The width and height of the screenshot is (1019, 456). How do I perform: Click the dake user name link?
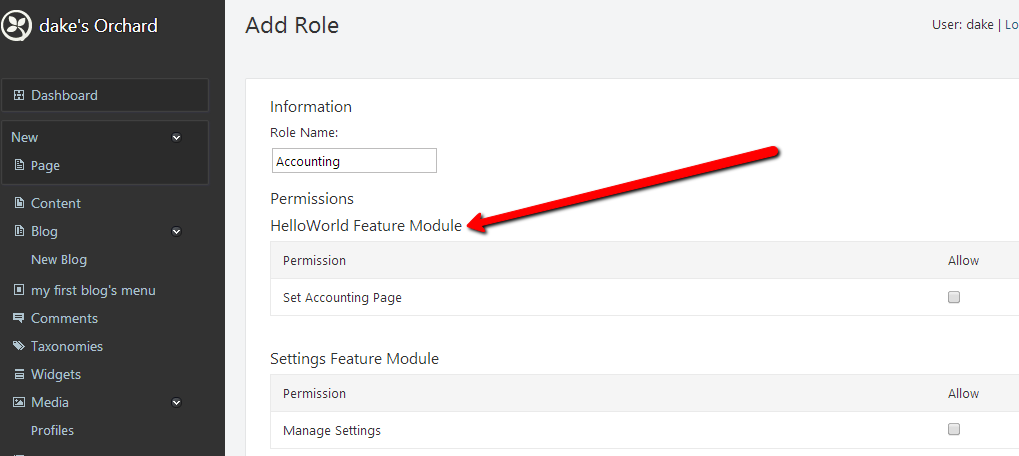[x=979, y=25]
